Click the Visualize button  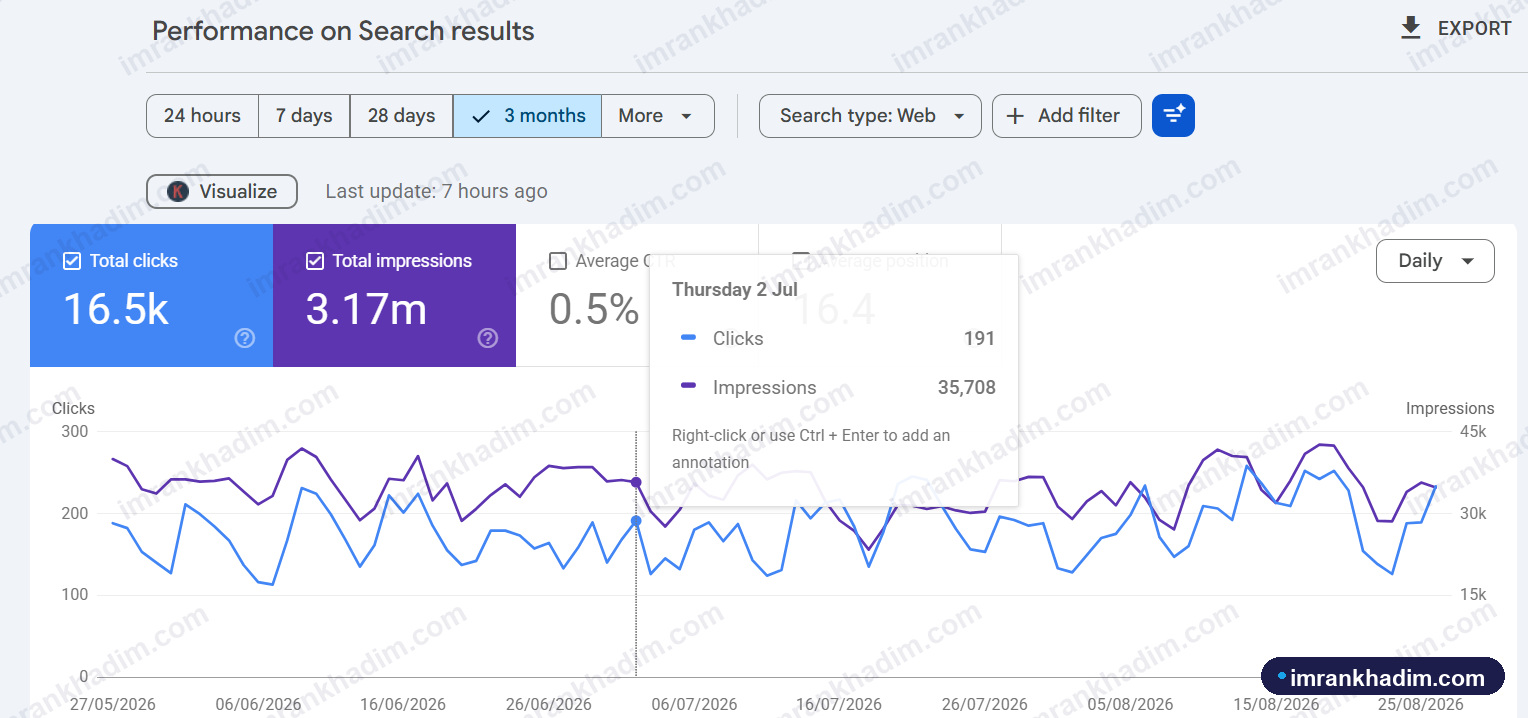(x=222, y=192)
